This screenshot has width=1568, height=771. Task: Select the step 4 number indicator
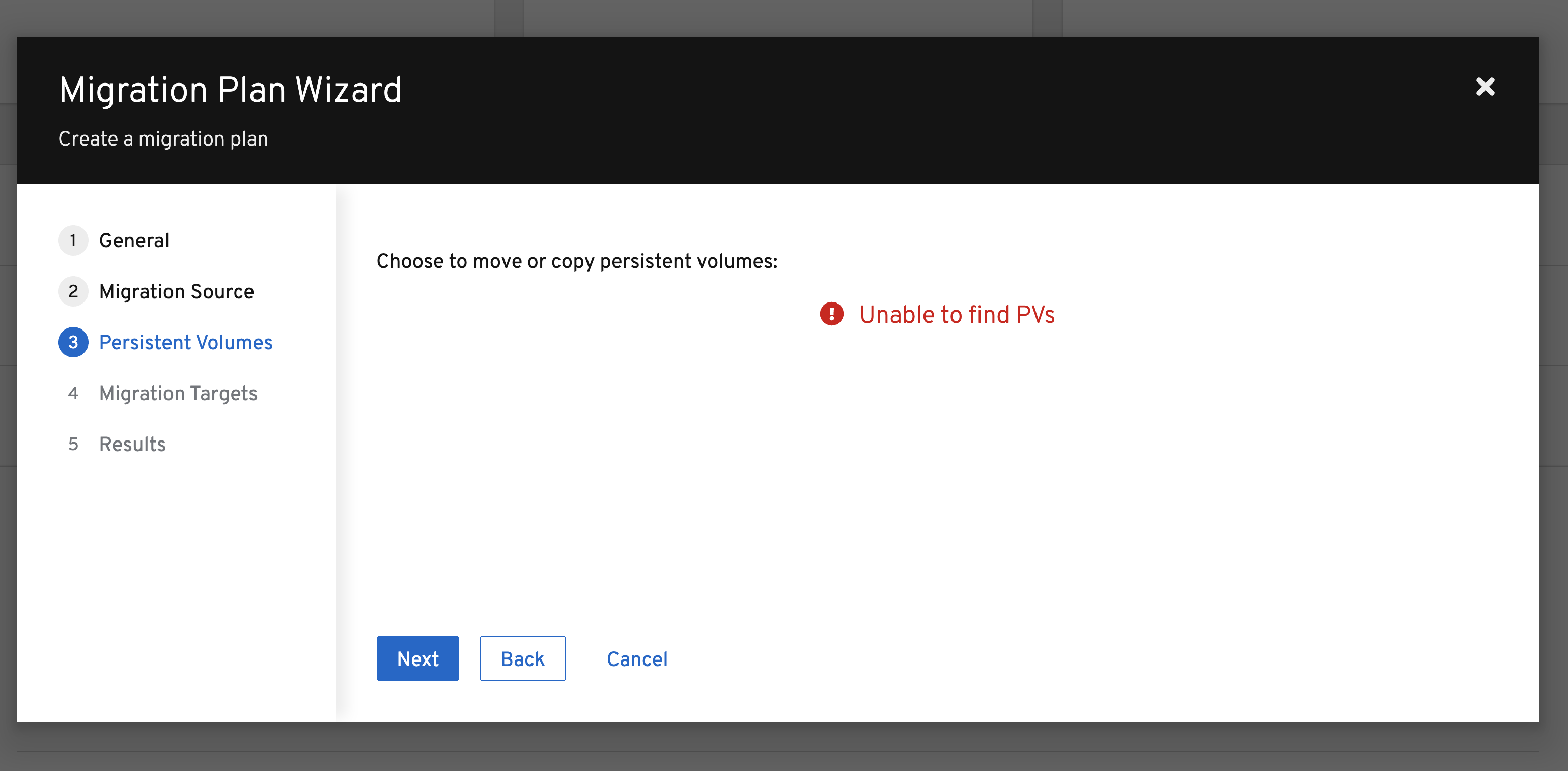[73, 394]
